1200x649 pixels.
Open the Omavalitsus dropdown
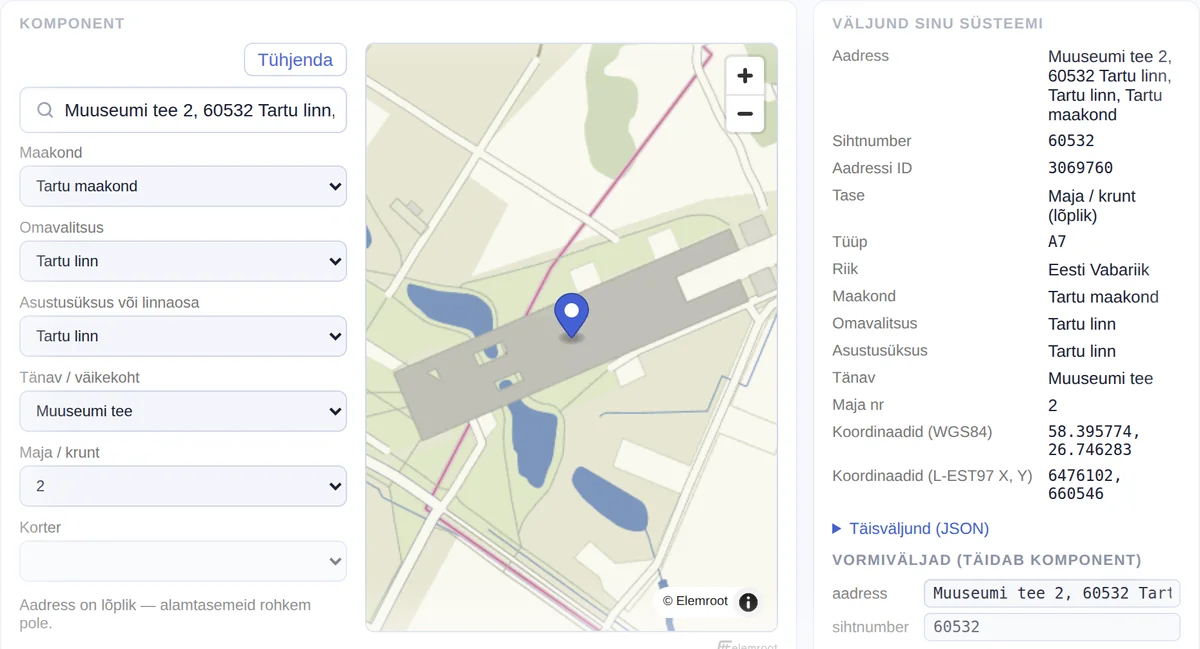tap(183, 261)
